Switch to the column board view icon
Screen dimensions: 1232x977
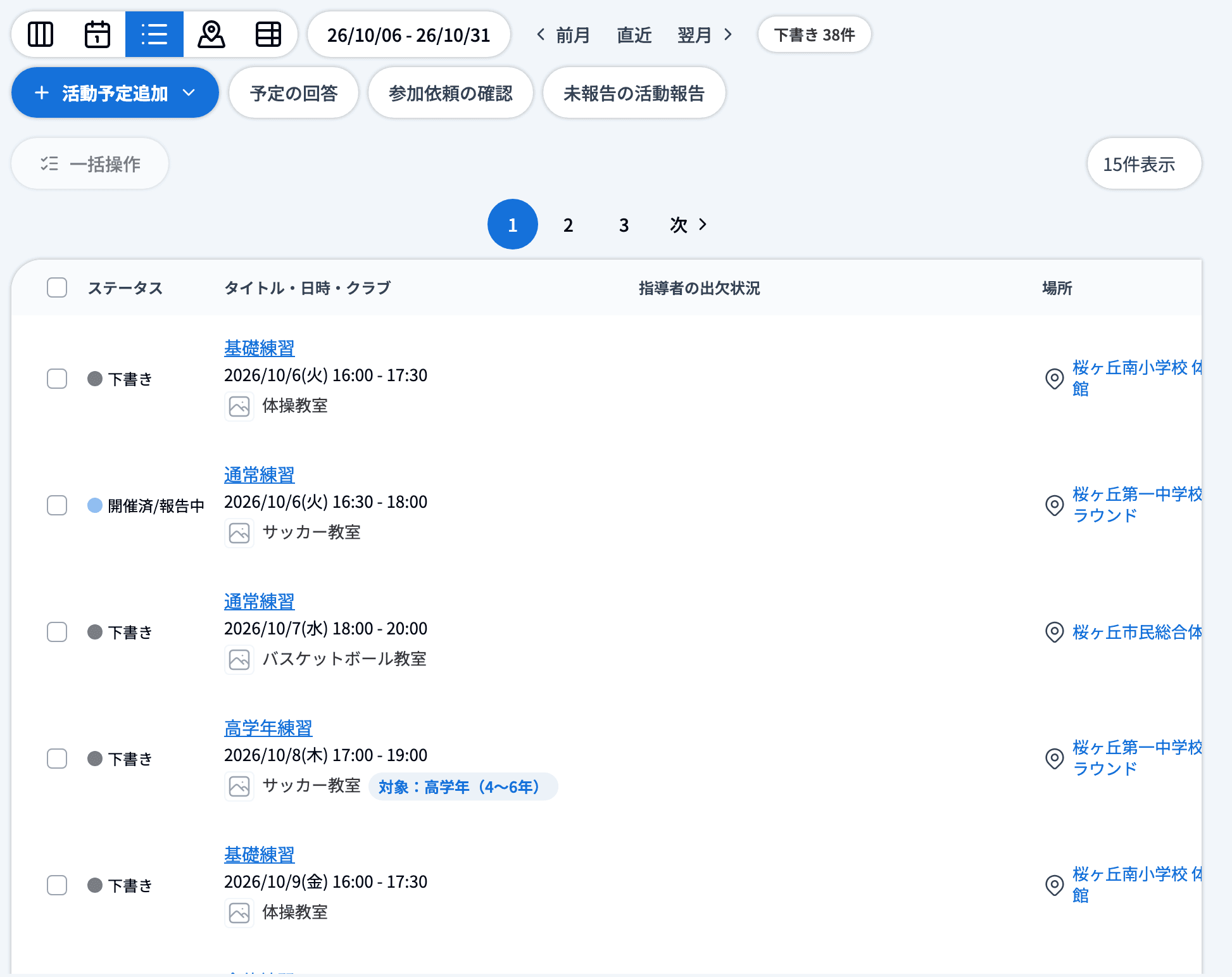[x=41, y=34]
